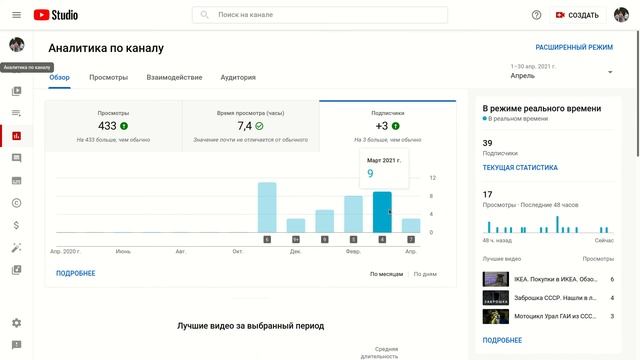Open Audio library icon in sidebar
The height and width of the screenshot is (360, 640).
coord(16,270)
